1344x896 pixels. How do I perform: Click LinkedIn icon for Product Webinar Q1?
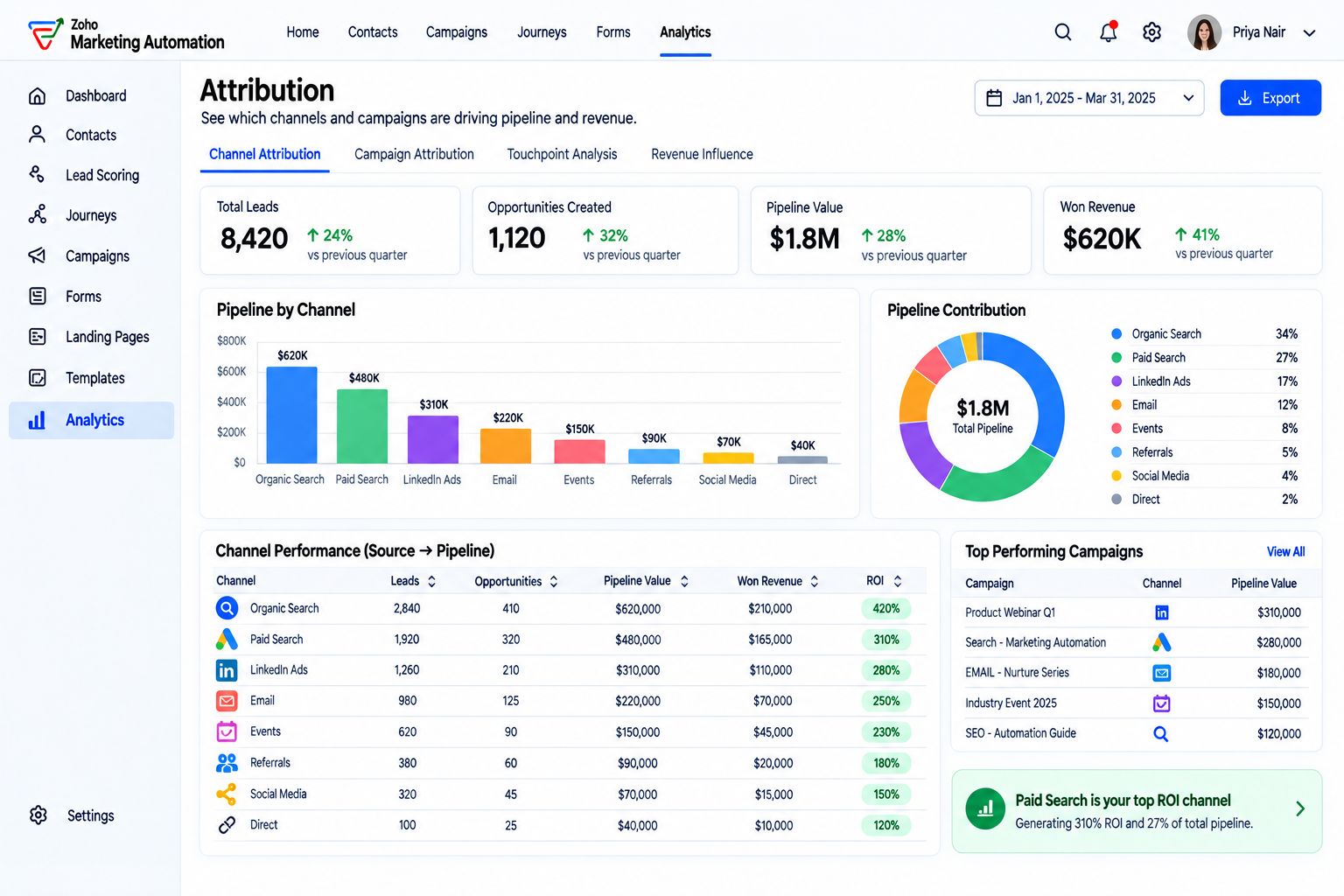[1162, 612]
